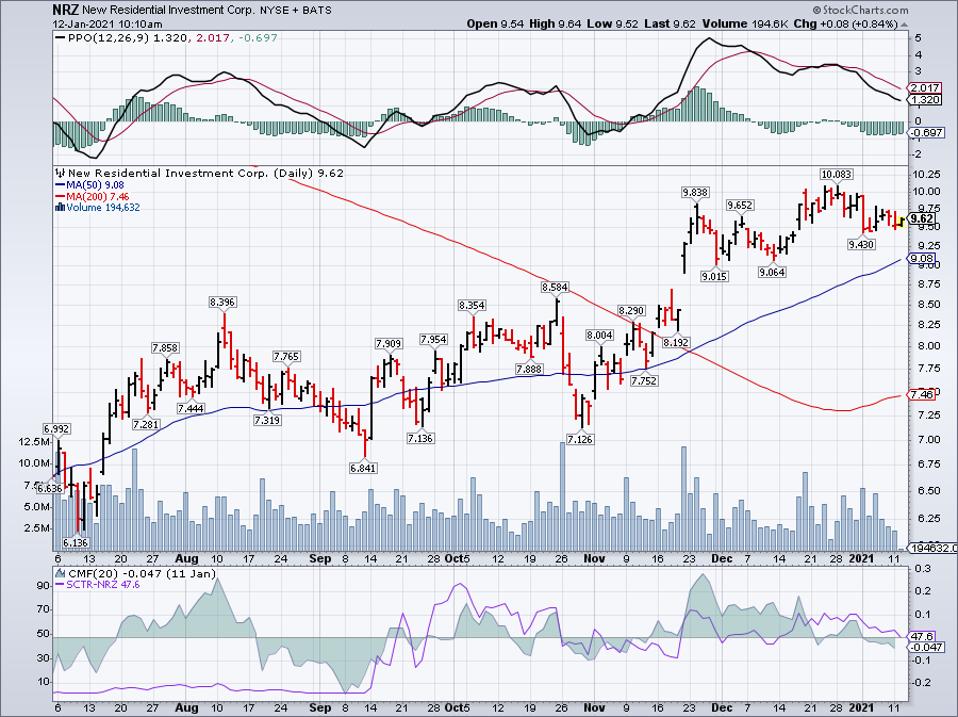Viewport: 958px width, 717px height.
Task: Click the 7.765 price label
Action: (286, 356)
